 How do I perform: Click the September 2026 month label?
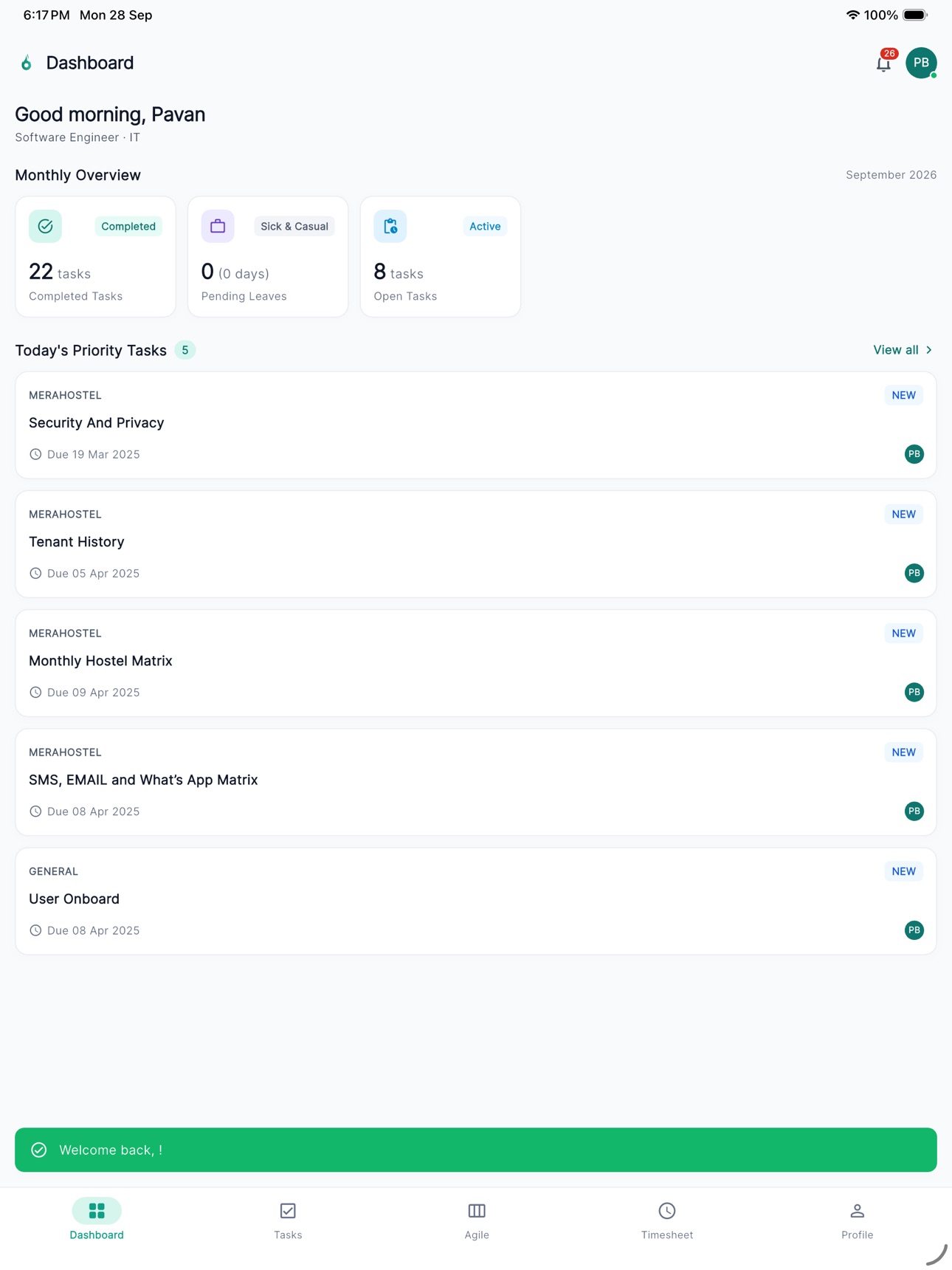pyautogui.click(x=891, y=175)
